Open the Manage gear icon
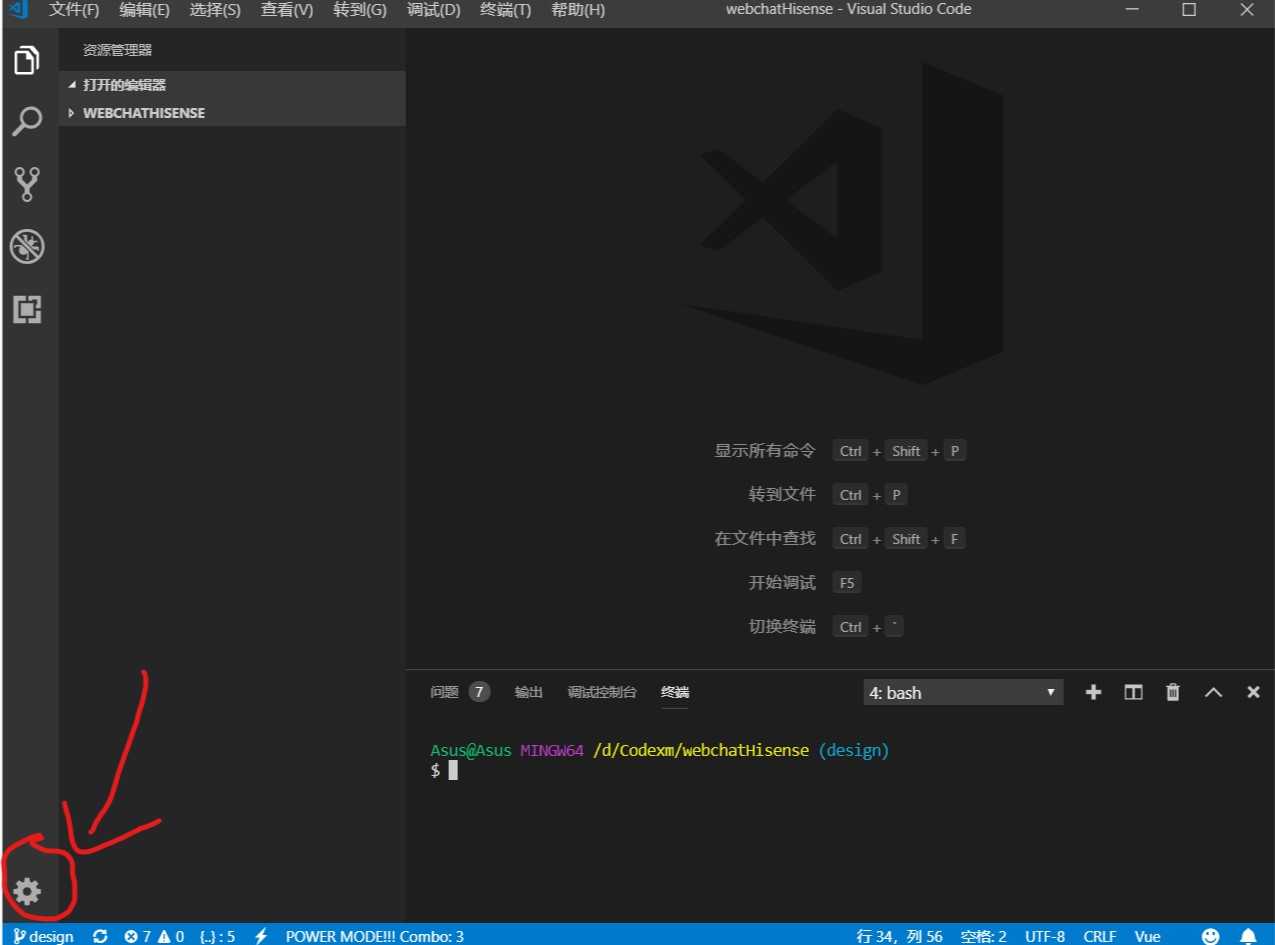Image resolution: width=1275 pixels, height=945 pixels. point(27,891)
